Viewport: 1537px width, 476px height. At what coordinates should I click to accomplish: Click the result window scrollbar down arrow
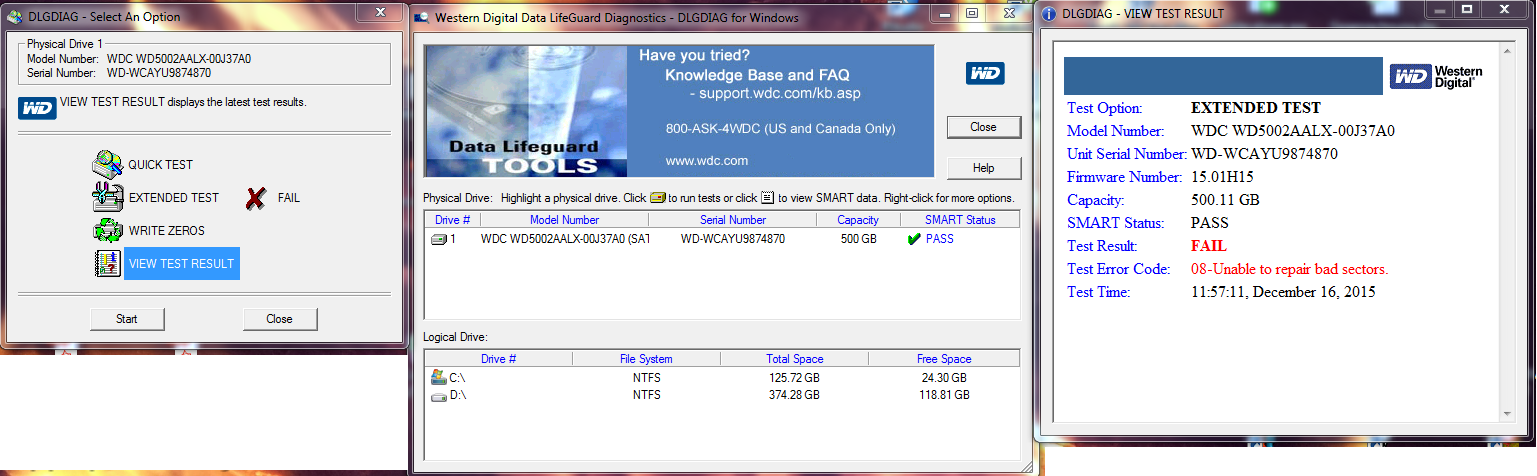[1507, 412]
